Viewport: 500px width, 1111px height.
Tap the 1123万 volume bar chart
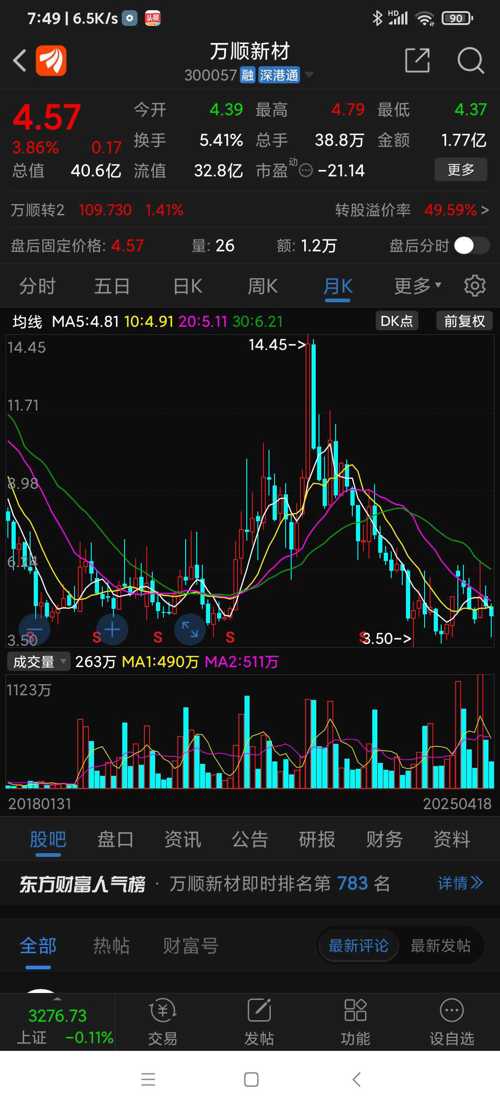[251, 732]
